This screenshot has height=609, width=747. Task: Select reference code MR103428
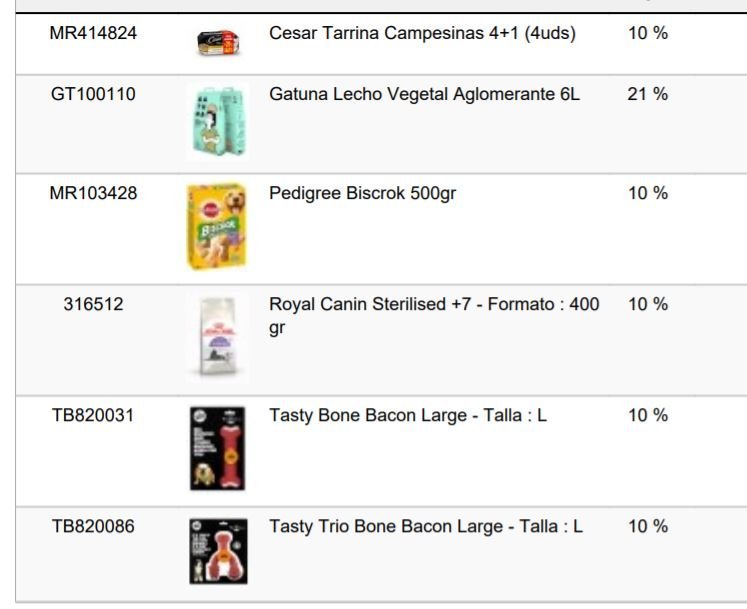click(x=93, y=193)
